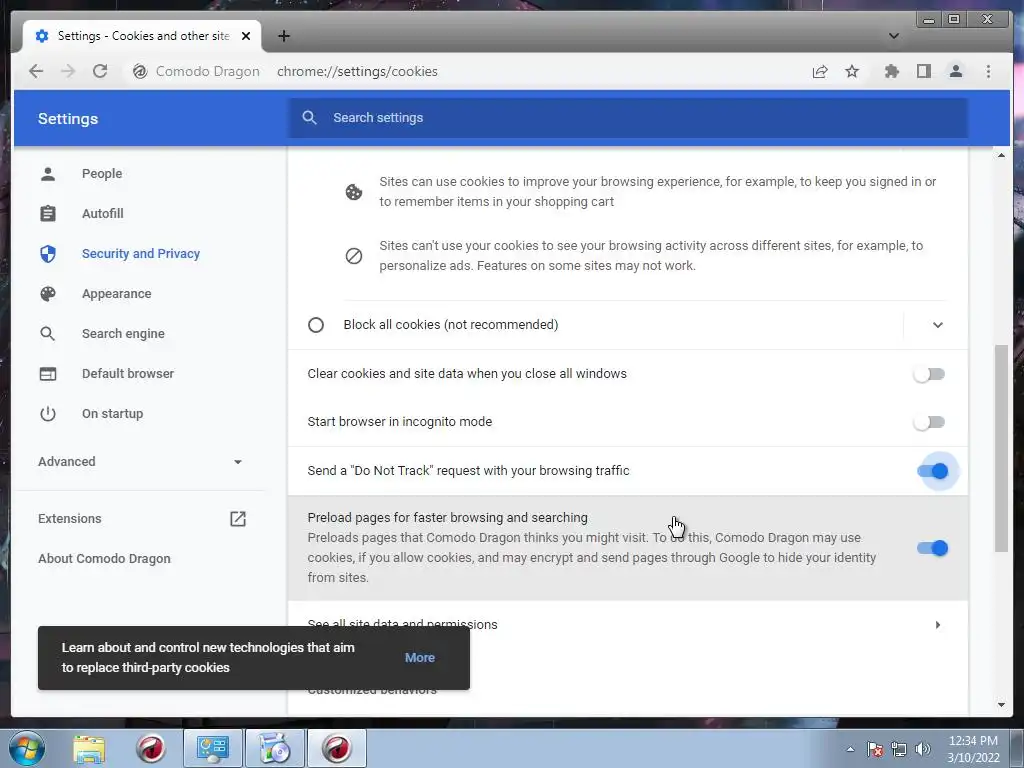
Task: Show hidden system tray icons
Action: 850,749
